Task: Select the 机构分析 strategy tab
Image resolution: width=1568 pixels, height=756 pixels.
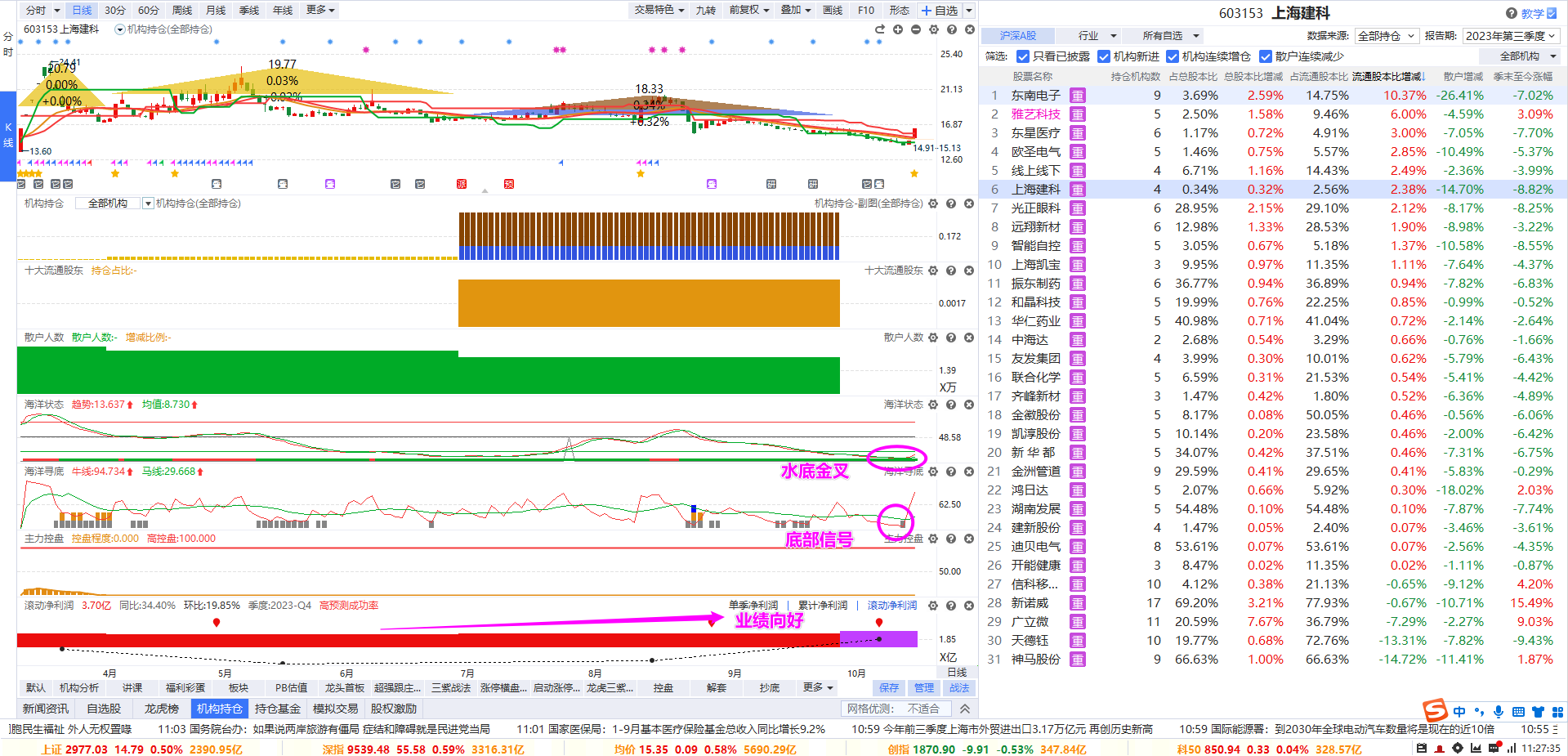Action: 79,688
